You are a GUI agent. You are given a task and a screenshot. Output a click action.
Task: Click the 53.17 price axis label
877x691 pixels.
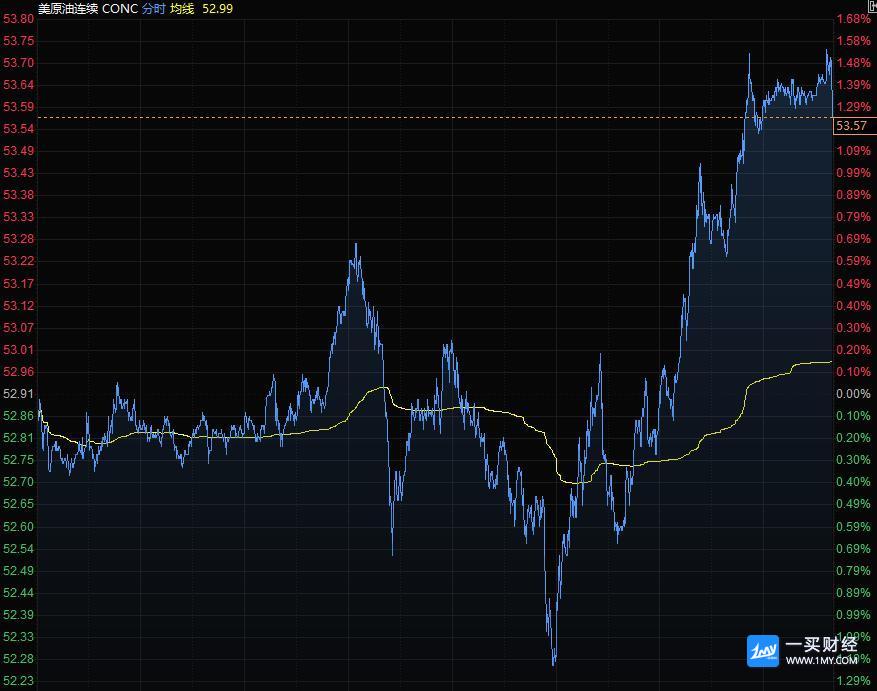click(18, 284)
